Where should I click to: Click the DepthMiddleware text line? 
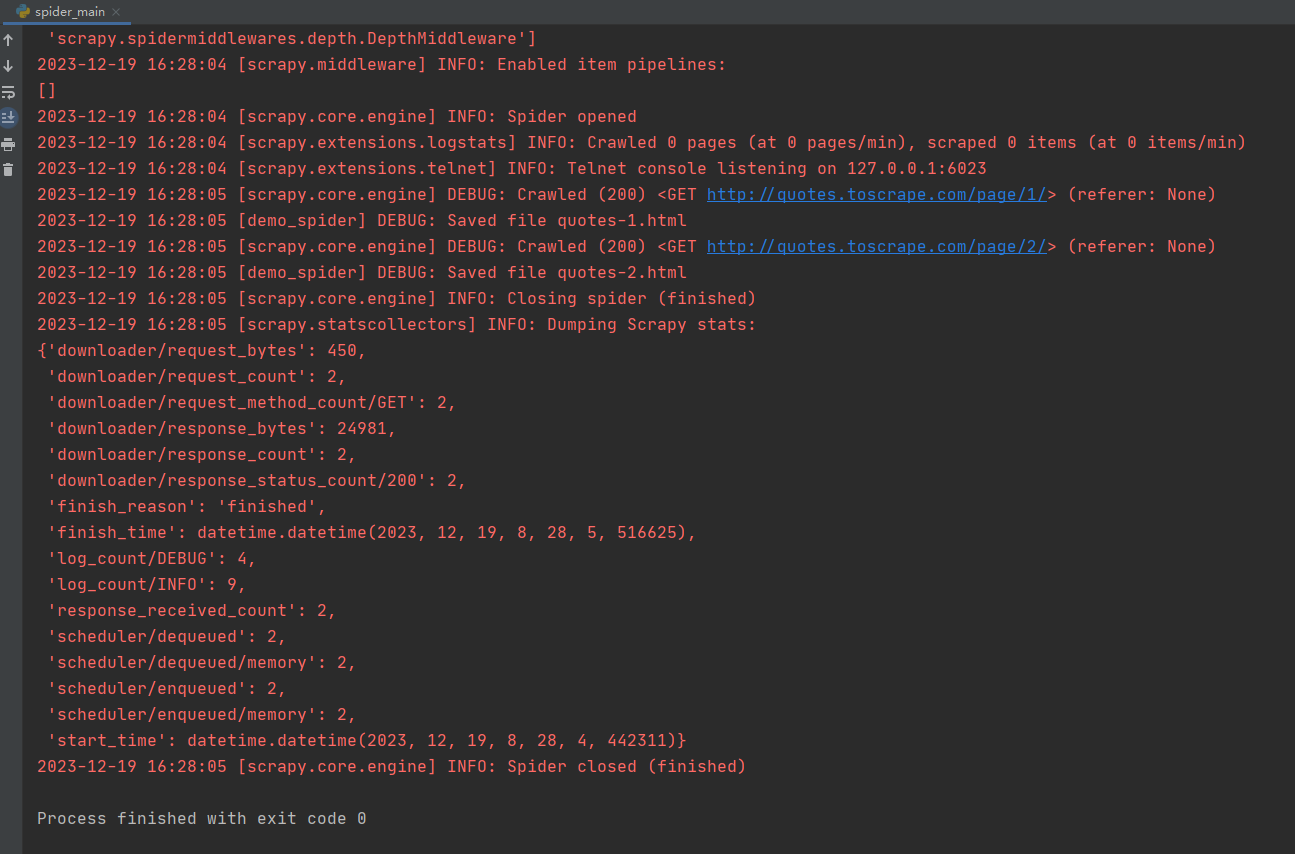pos(292,38)
